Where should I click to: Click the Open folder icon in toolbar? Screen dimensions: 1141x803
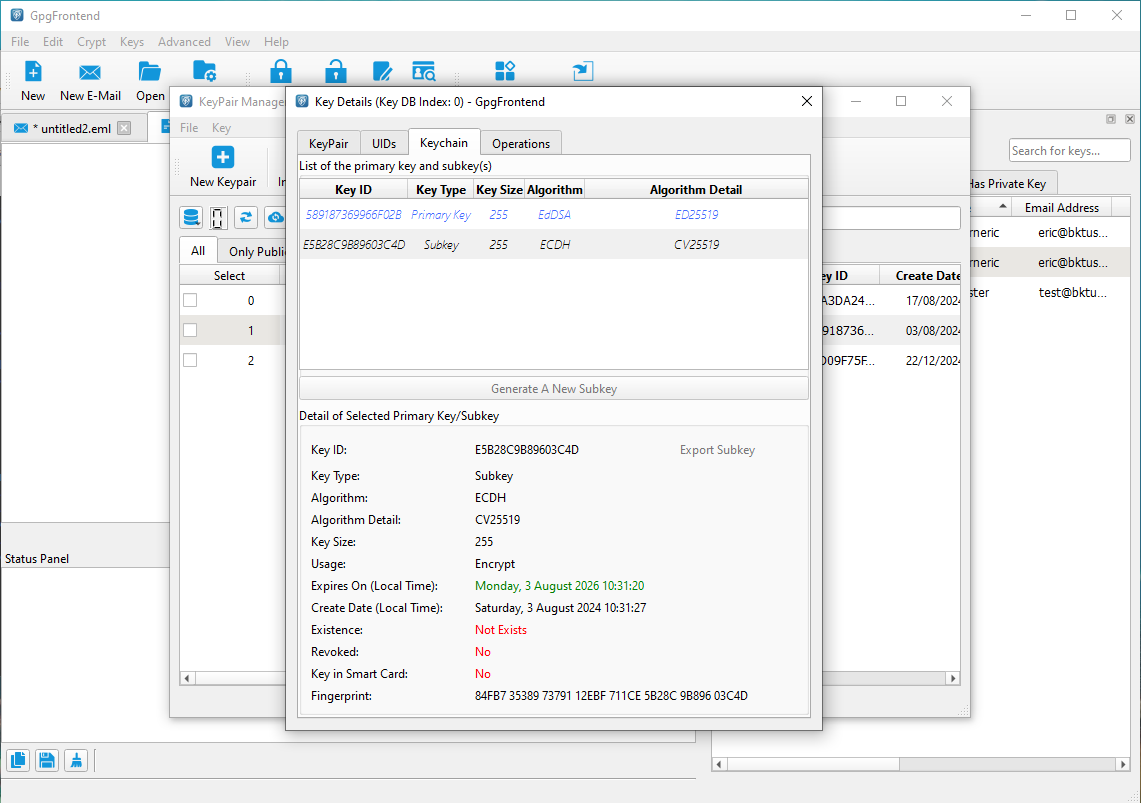[x=150, y=71]
